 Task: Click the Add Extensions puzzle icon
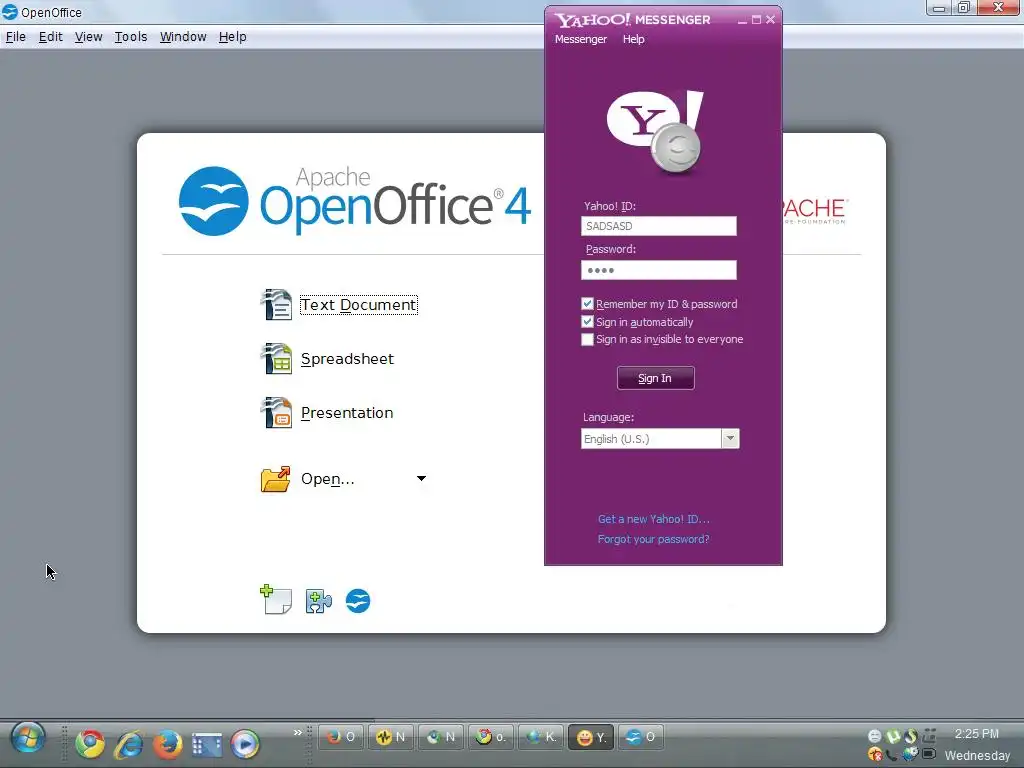pyautogui.click(x=319, y=601)
